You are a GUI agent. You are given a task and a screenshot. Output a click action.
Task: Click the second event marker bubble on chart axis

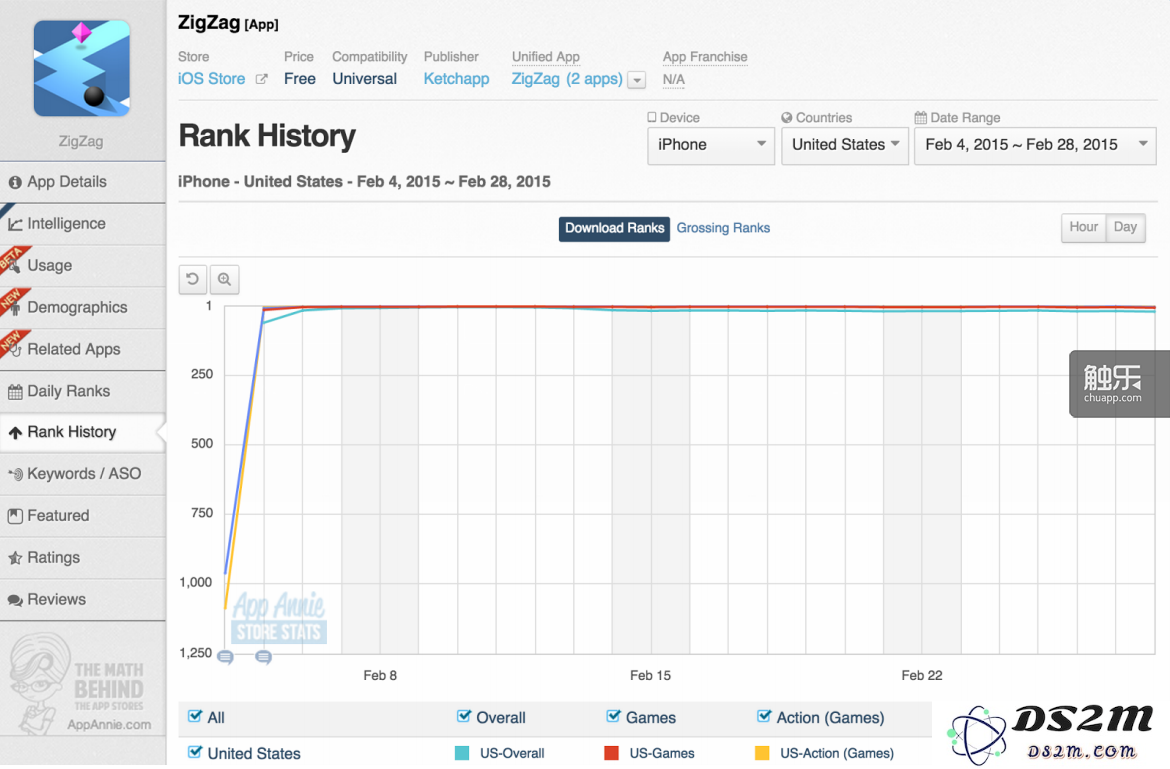pyautogui.click(x=263, y=657)
